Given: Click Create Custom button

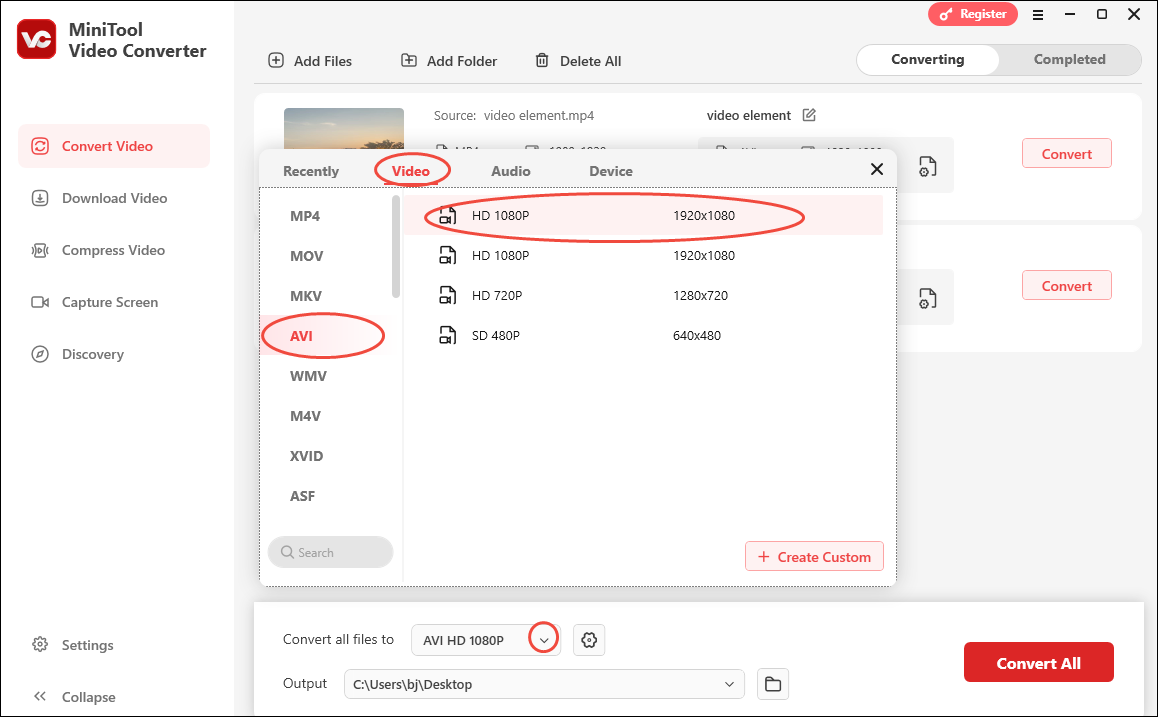Looking at the screenshot, I should click(814, 557).
